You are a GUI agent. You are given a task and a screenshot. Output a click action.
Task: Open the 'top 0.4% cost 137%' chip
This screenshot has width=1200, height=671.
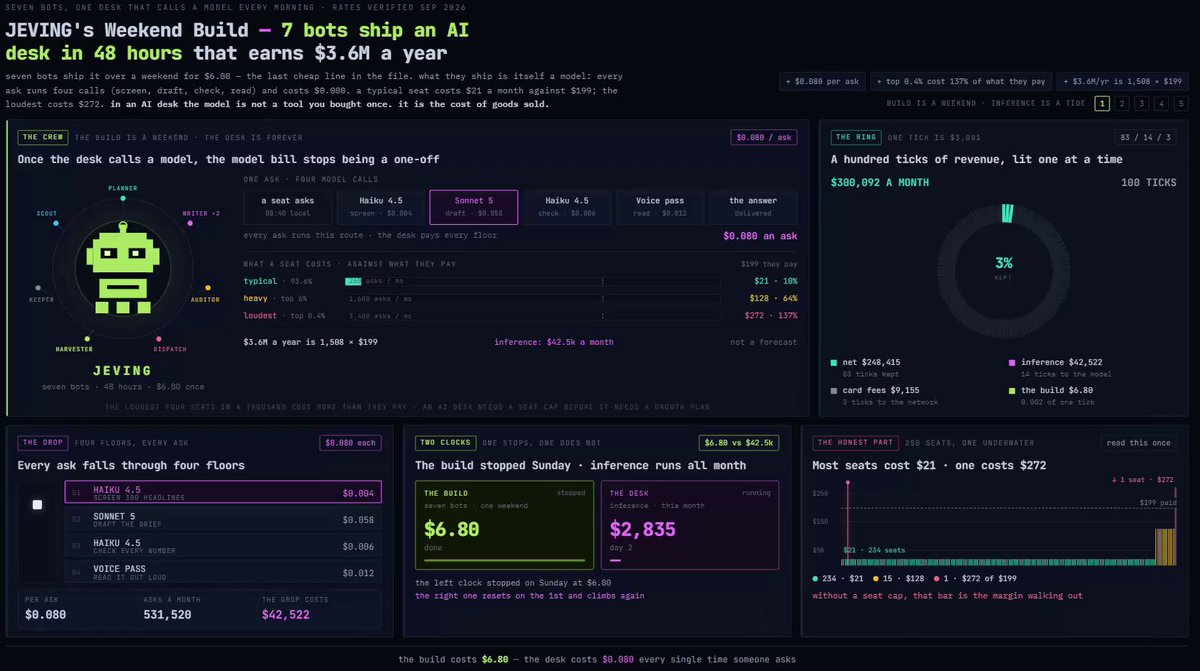pyautogui.click(x=960, y=82)
